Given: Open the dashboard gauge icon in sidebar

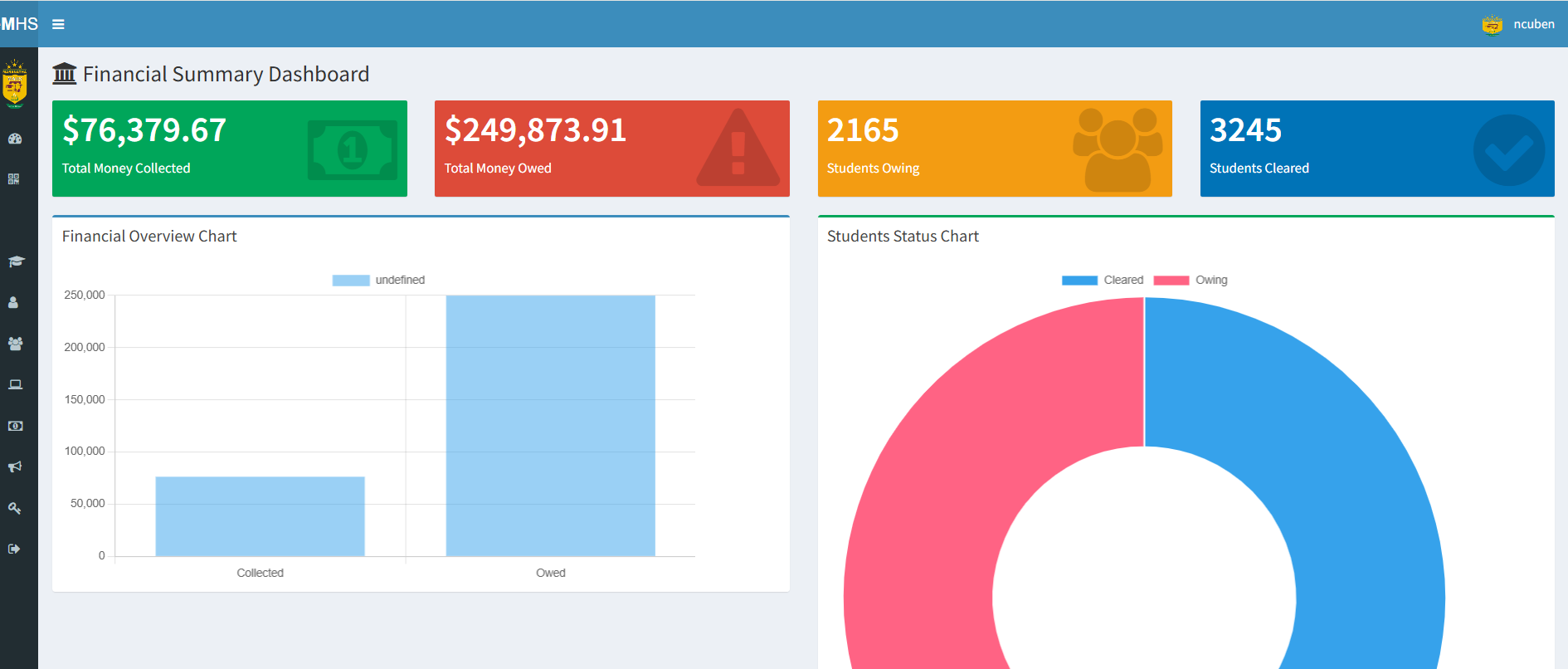Looking at the screenshot, I should [x=15, y=139].
